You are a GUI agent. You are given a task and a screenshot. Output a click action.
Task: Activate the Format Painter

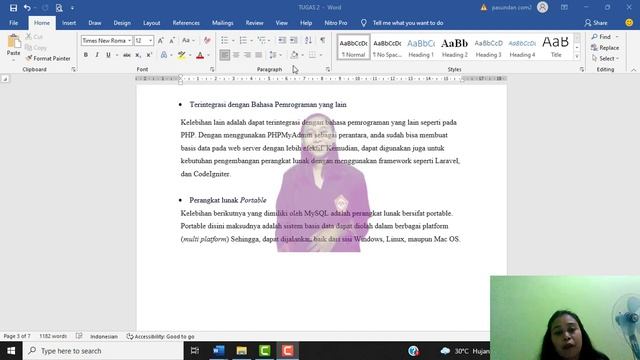pos(48,58)
